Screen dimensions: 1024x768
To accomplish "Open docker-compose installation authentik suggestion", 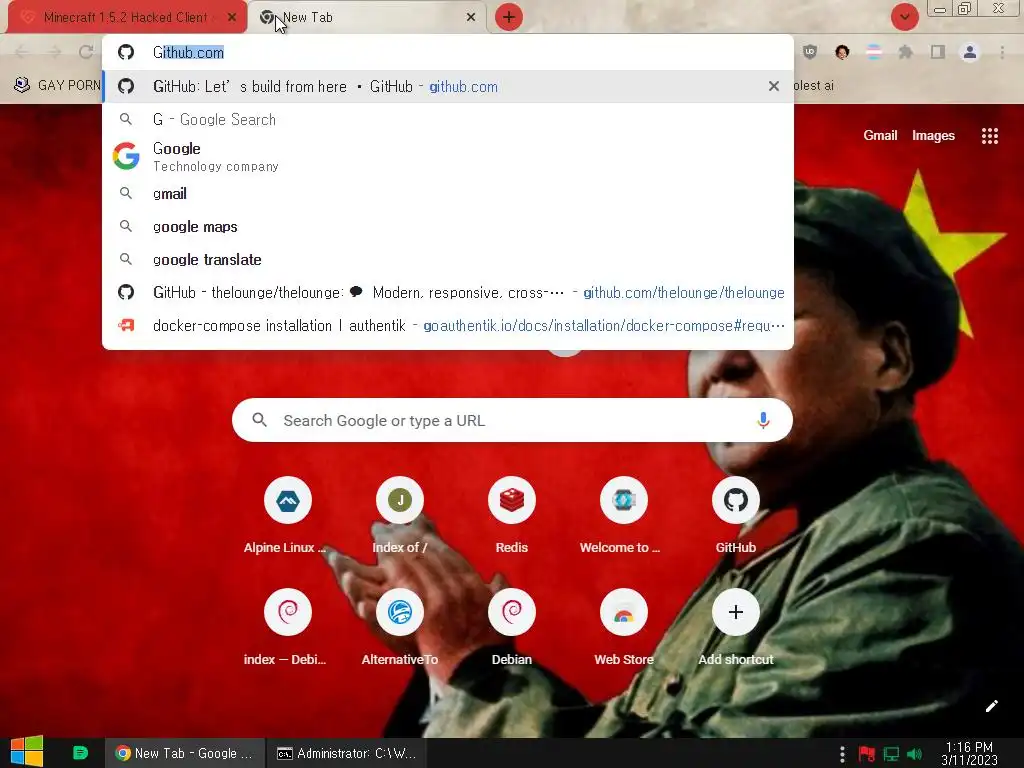I will 448,325.
